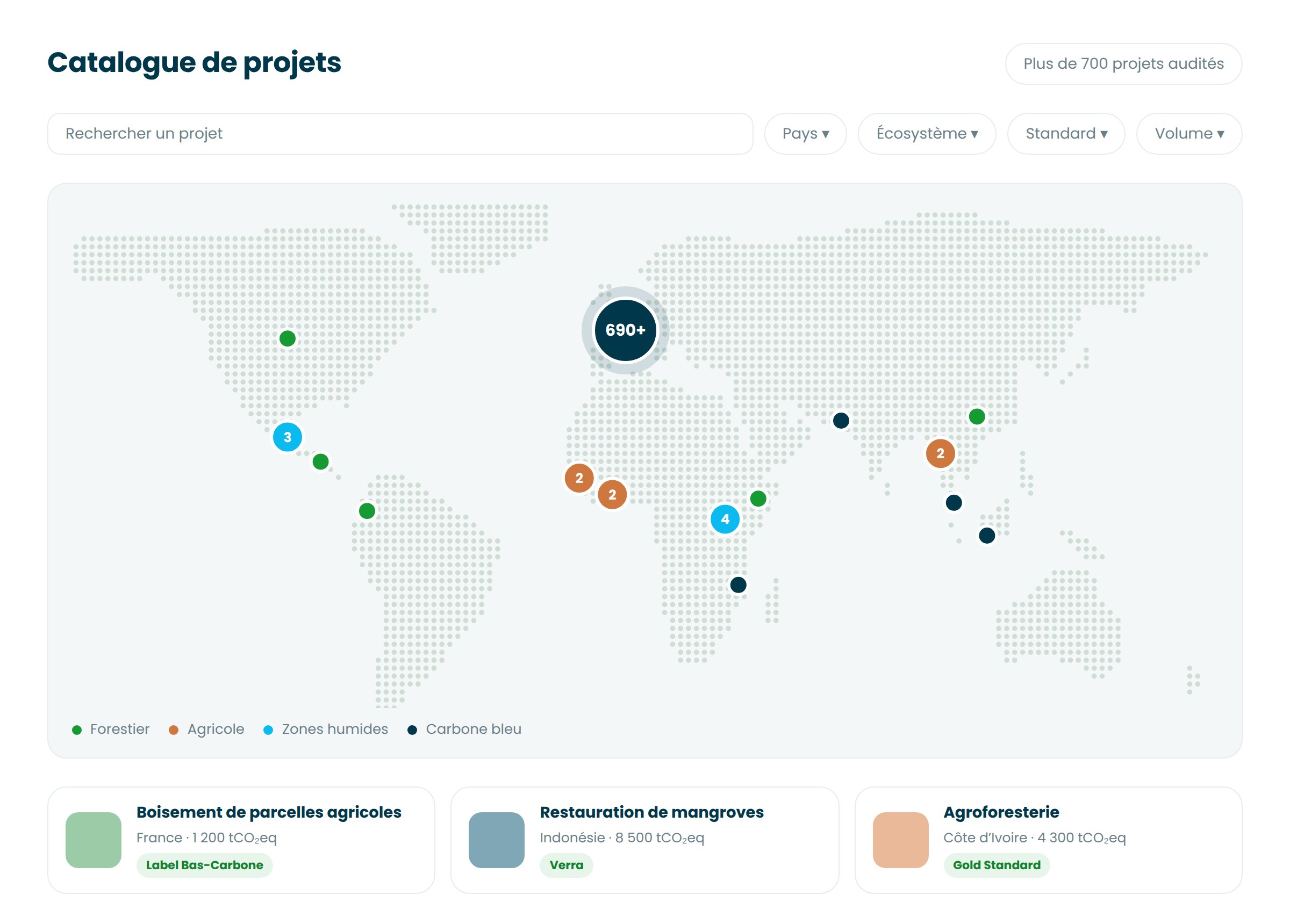Click the peach thumbnail of the Agroforesterie project

[900, 840]
